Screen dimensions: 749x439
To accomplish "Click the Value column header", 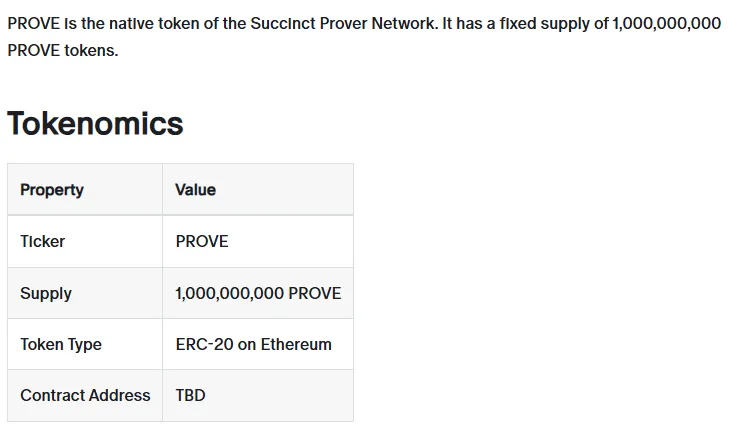I will click(x=195, y=190).
